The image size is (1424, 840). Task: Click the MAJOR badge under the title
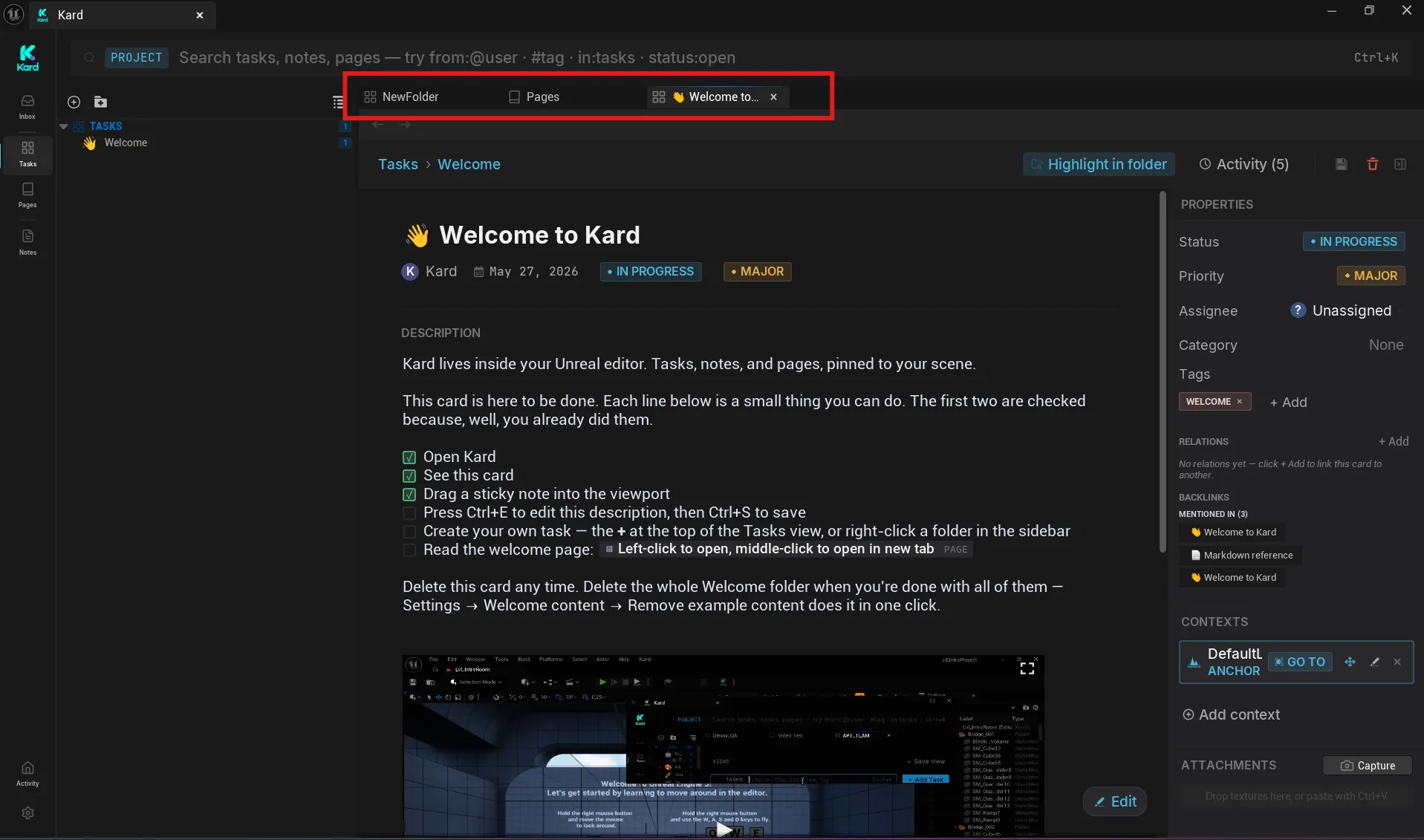(x=758, y=272)
